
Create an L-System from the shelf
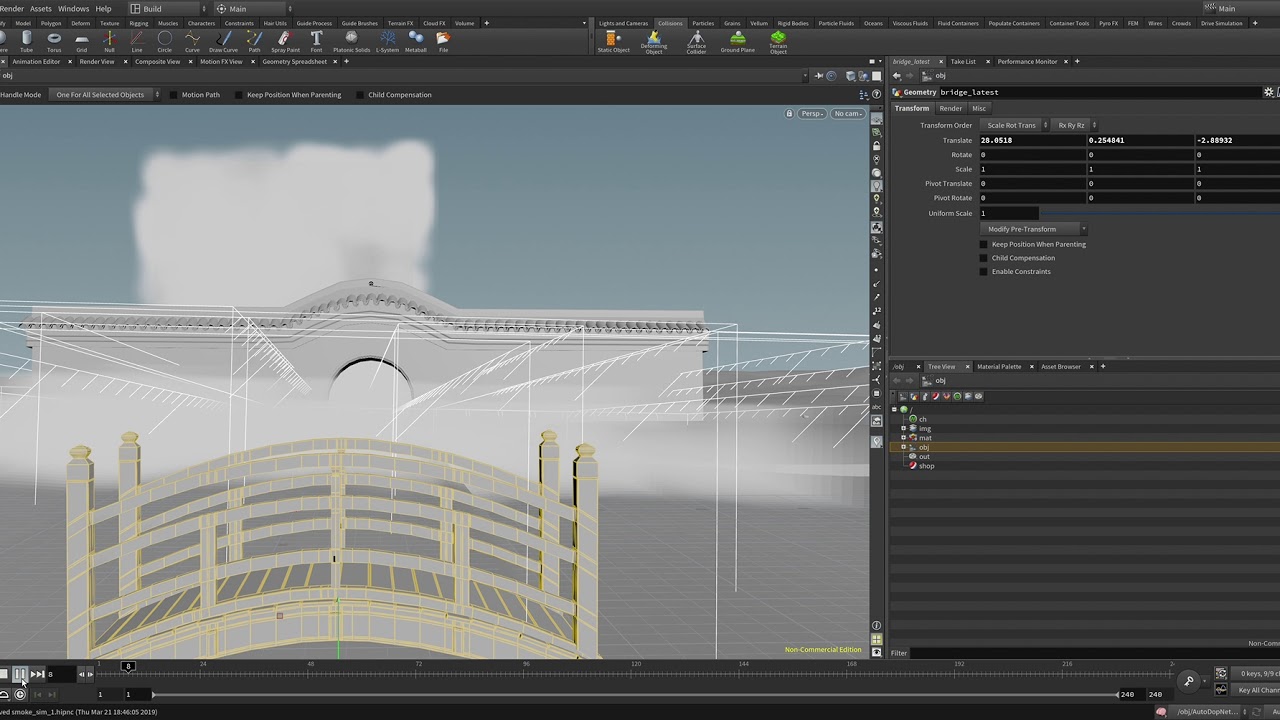pyautogui.click(x=387, y=41)
